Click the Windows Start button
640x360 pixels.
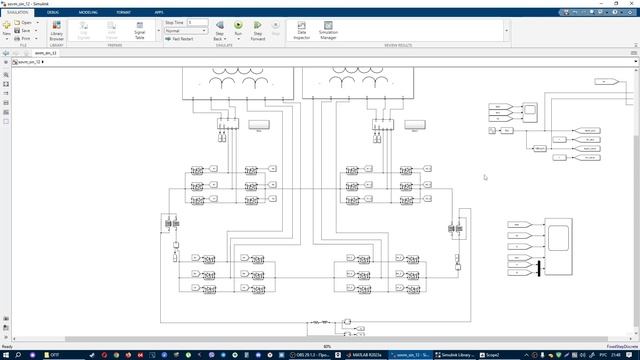[x=6, y=355]
